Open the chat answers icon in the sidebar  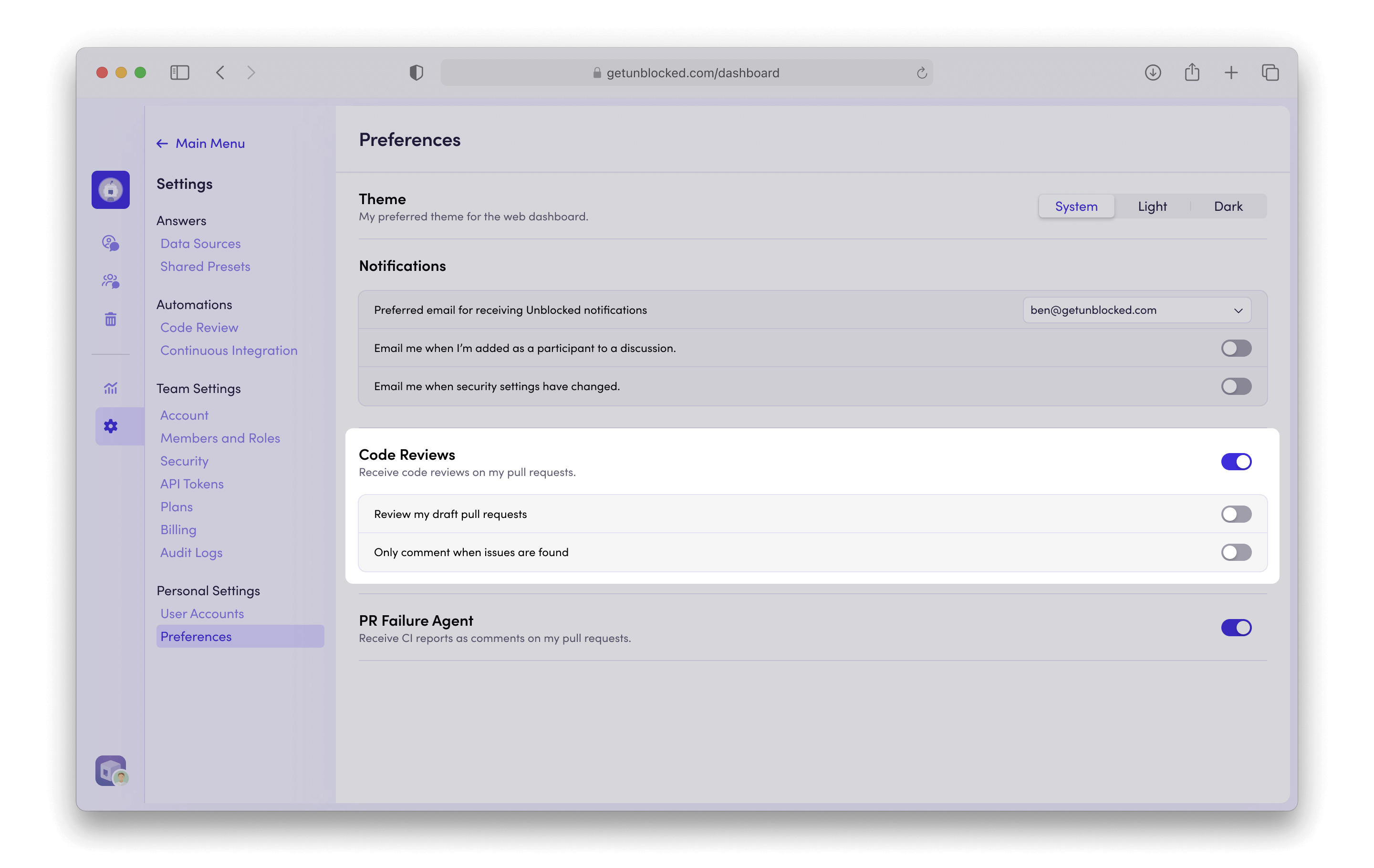[x=110, y=244]
